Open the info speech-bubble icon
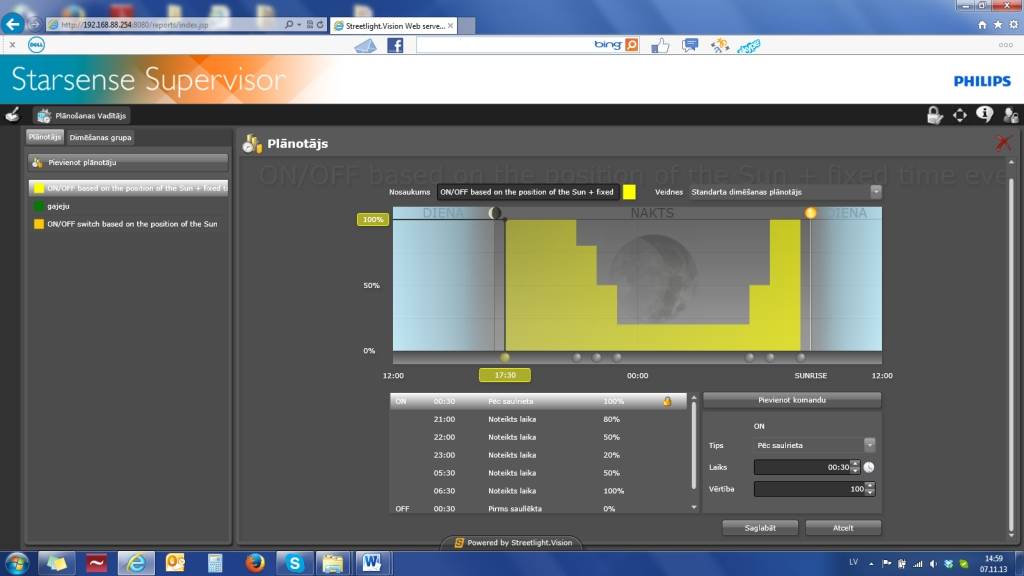Image resolution: width=1024 pixels, height=576 pixels. pos(984,115)
